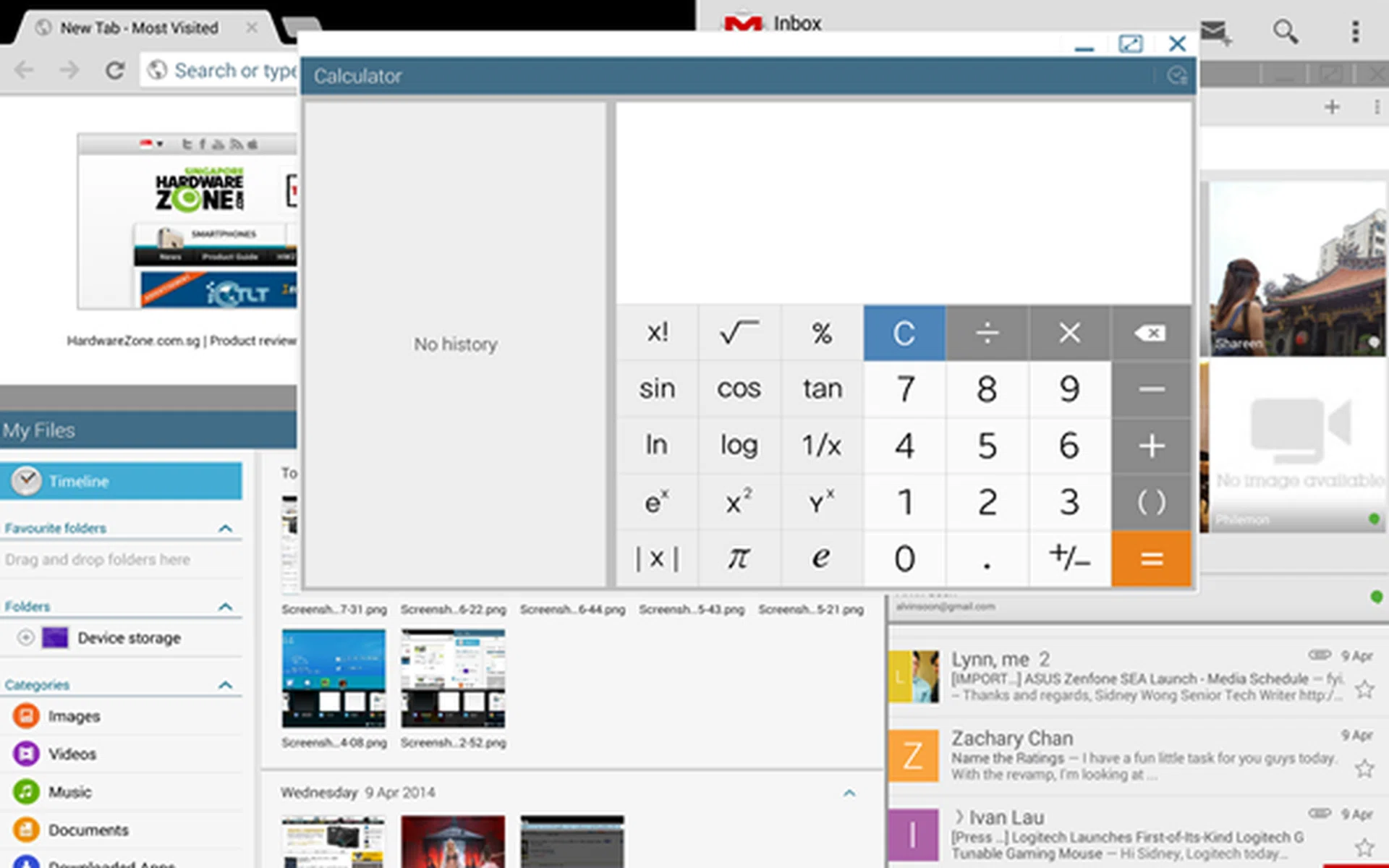Select the Music category in My Files sidebar

coord(69,791)
